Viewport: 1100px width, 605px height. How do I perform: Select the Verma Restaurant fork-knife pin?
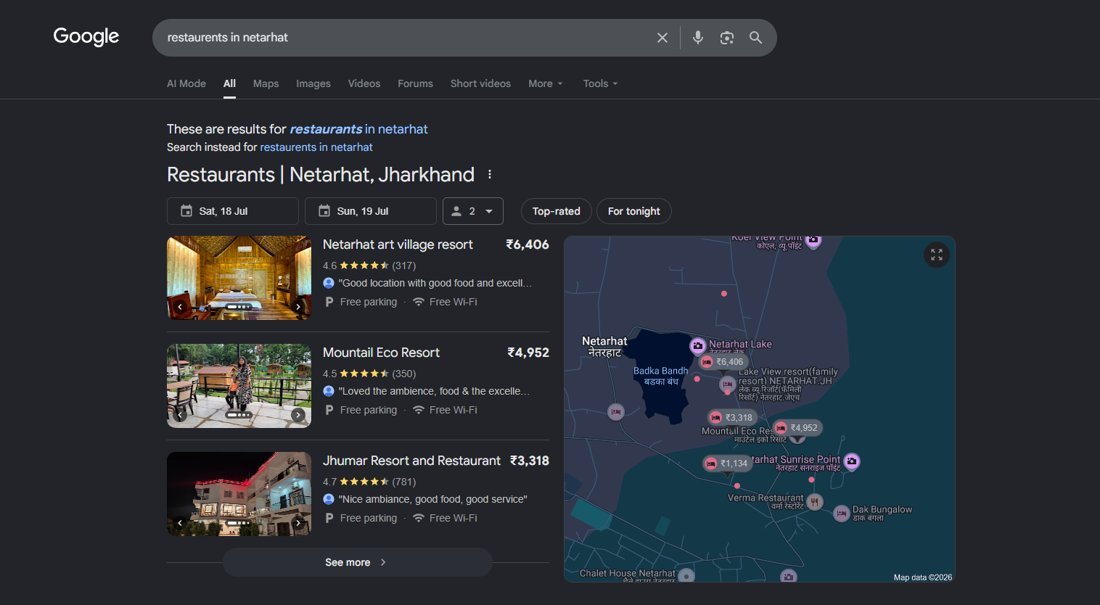[814, 502]
